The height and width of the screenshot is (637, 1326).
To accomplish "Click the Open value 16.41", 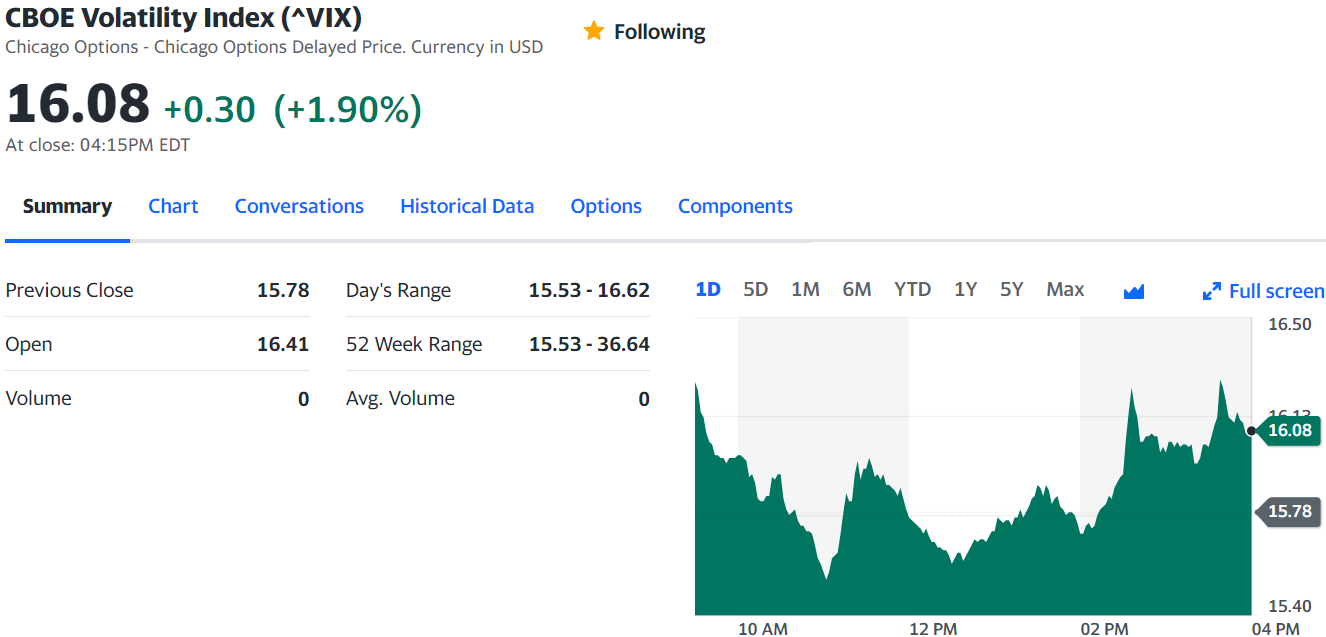I will coord(283,344).
